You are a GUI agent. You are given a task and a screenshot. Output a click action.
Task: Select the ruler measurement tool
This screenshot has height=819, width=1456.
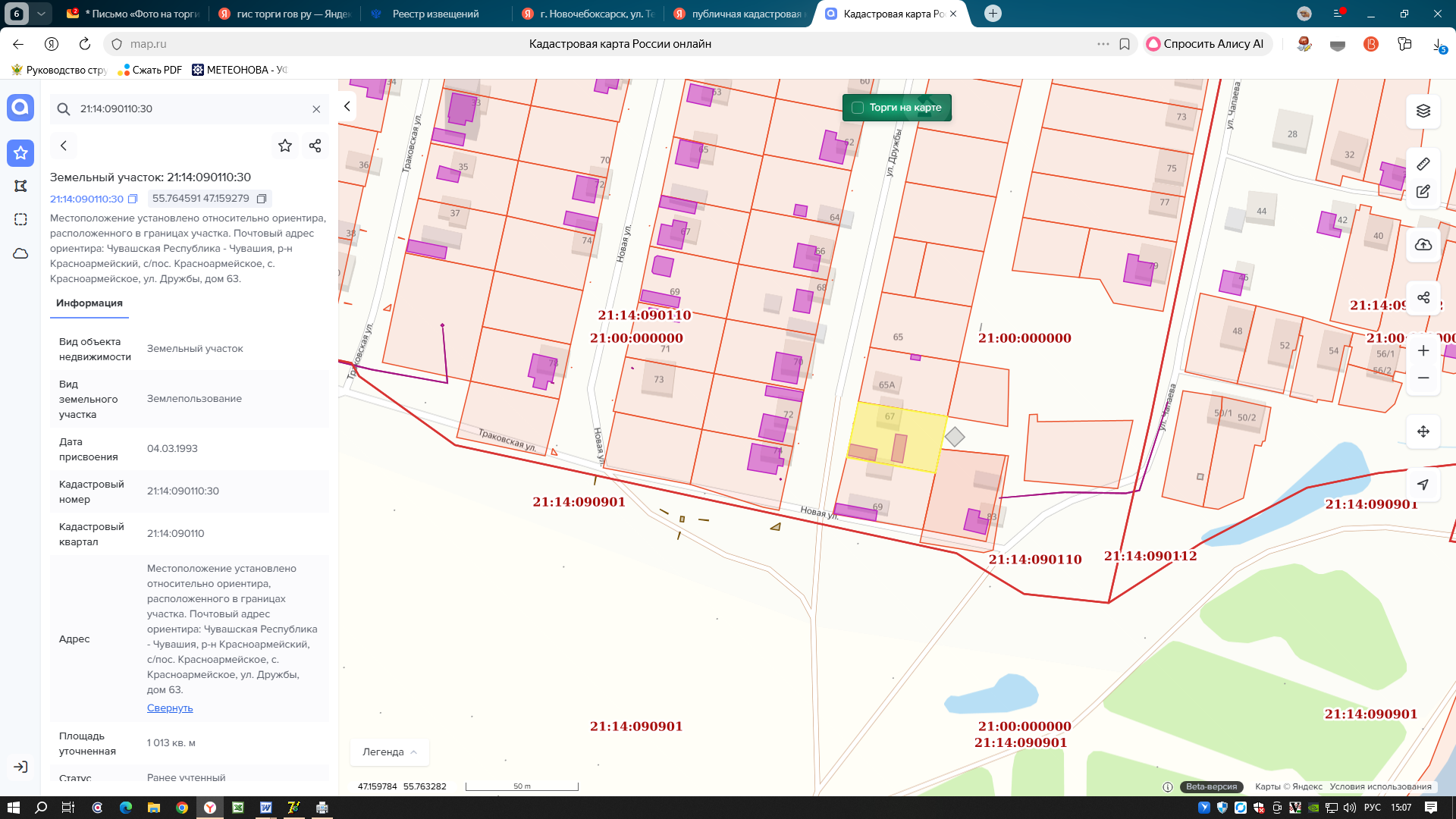coord(1423,164)
